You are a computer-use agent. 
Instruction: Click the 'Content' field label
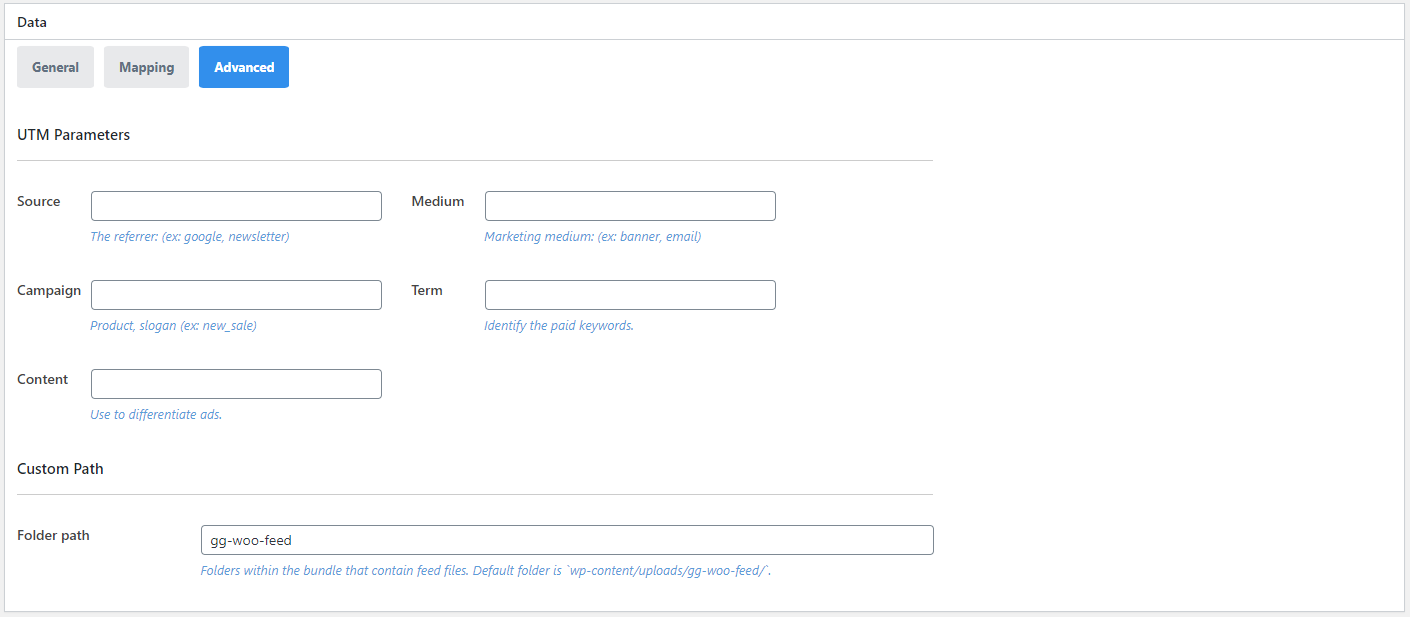tap(43, 379)
